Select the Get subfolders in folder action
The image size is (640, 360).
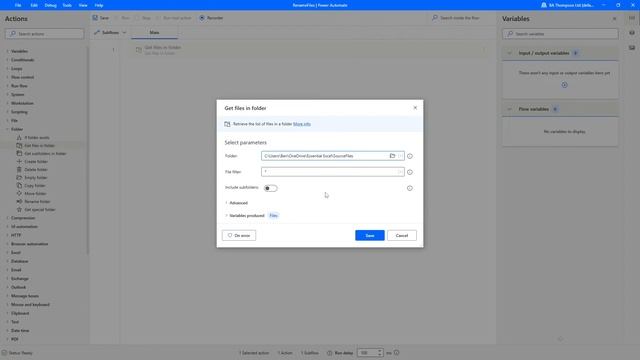[45, 153]
